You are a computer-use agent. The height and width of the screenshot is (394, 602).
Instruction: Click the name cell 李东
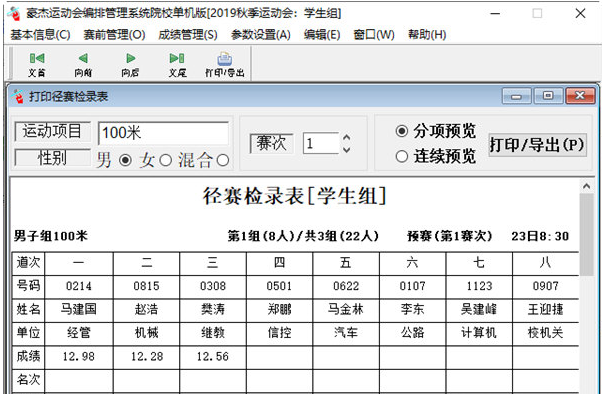point(412,310)
